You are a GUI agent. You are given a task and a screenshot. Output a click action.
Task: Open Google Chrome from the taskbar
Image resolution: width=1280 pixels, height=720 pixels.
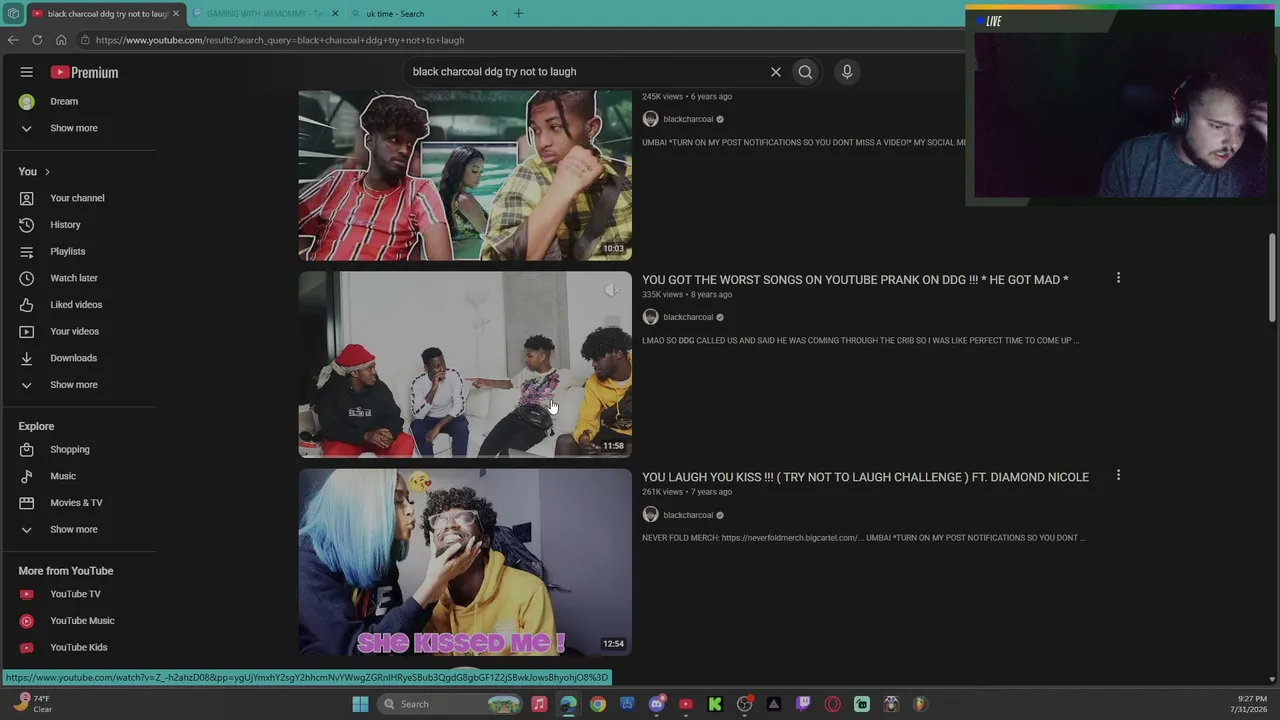coord(598,704)
